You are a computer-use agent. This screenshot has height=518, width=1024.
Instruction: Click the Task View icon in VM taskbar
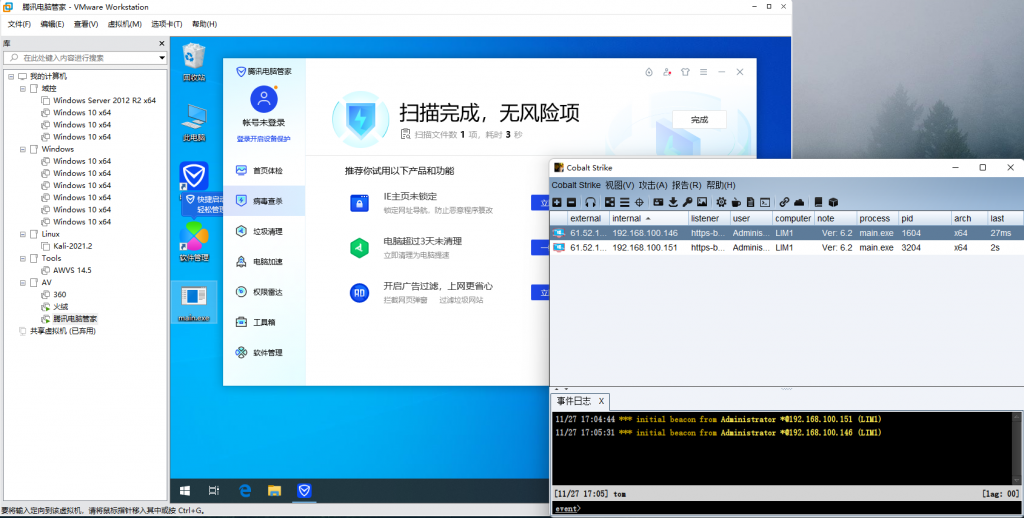pyautogui.click(x=214, y=491)
